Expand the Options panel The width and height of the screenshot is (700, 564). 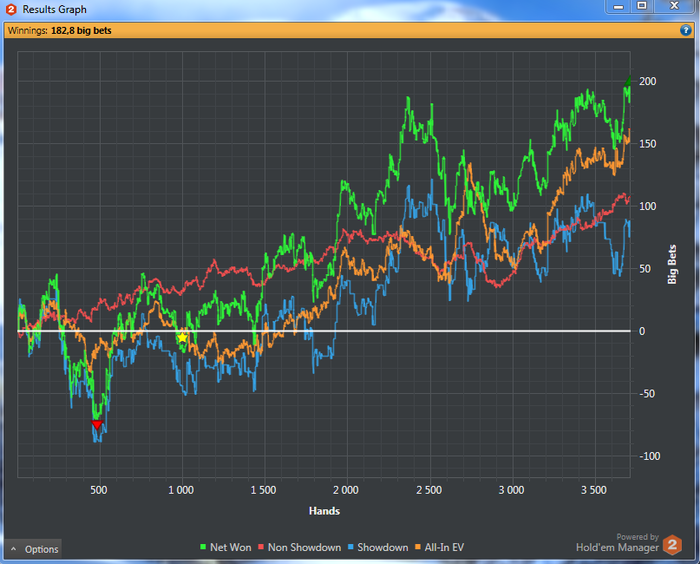coord(33,549)
